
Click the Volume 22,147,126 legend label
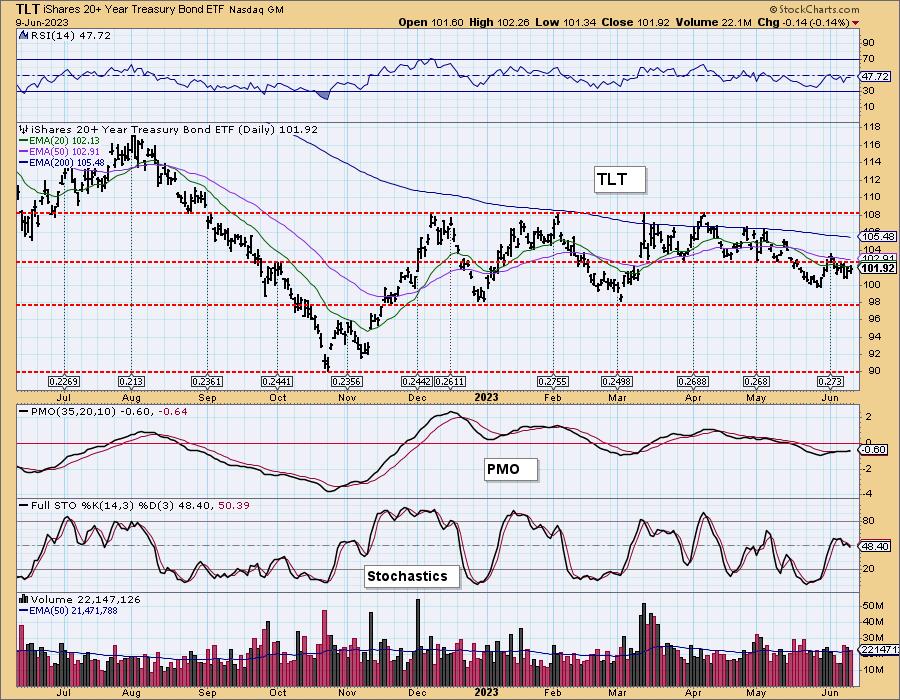coord(86,599)
